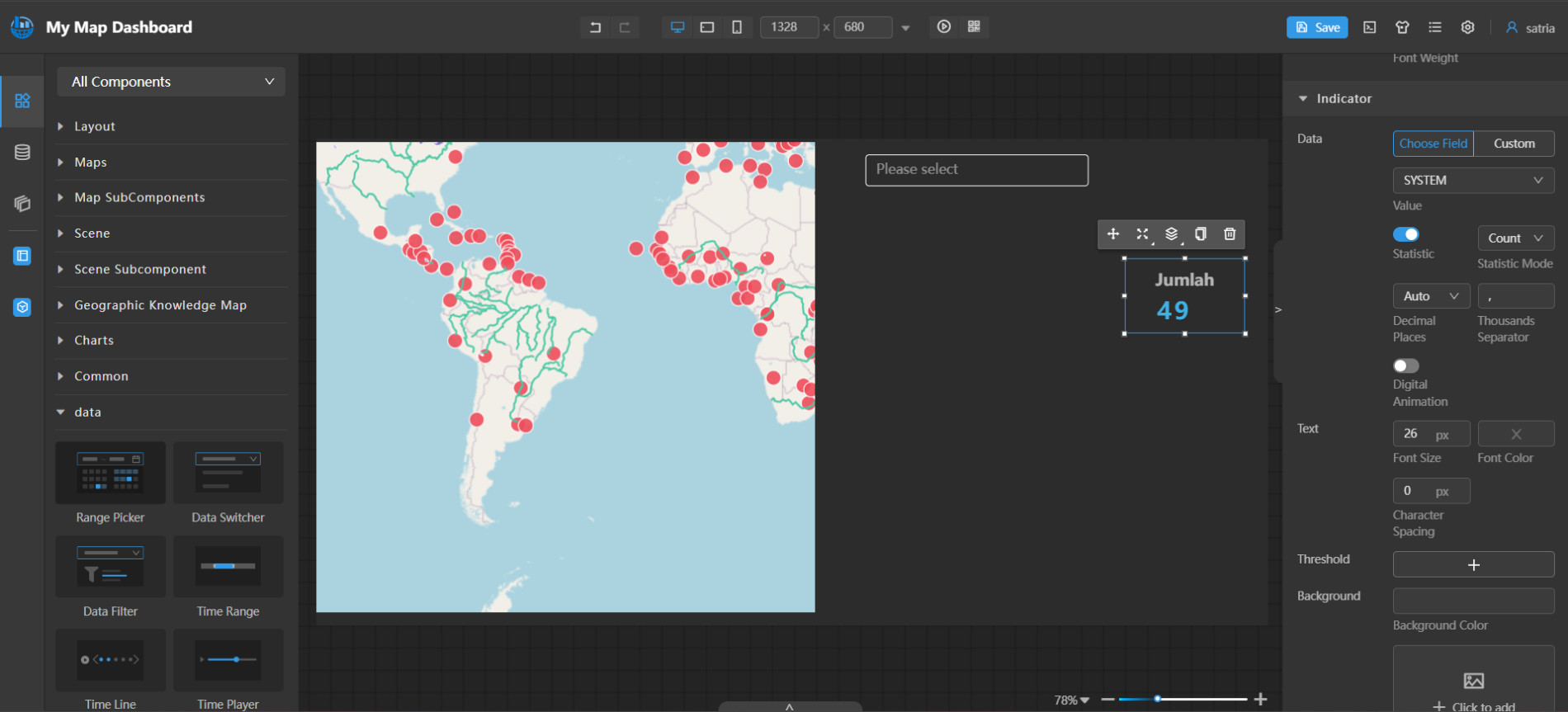Click the preview play icon
Image resolution: width=1568 pixels, height=712 pixels.
click(x=944, y=27)
